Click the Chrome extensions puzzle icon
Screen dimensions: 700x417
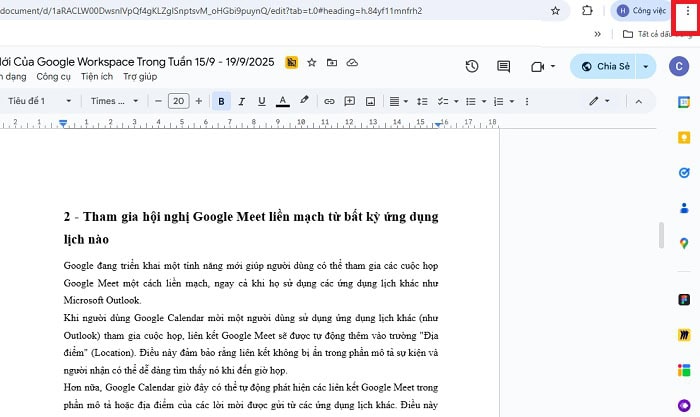click(587, 11)
